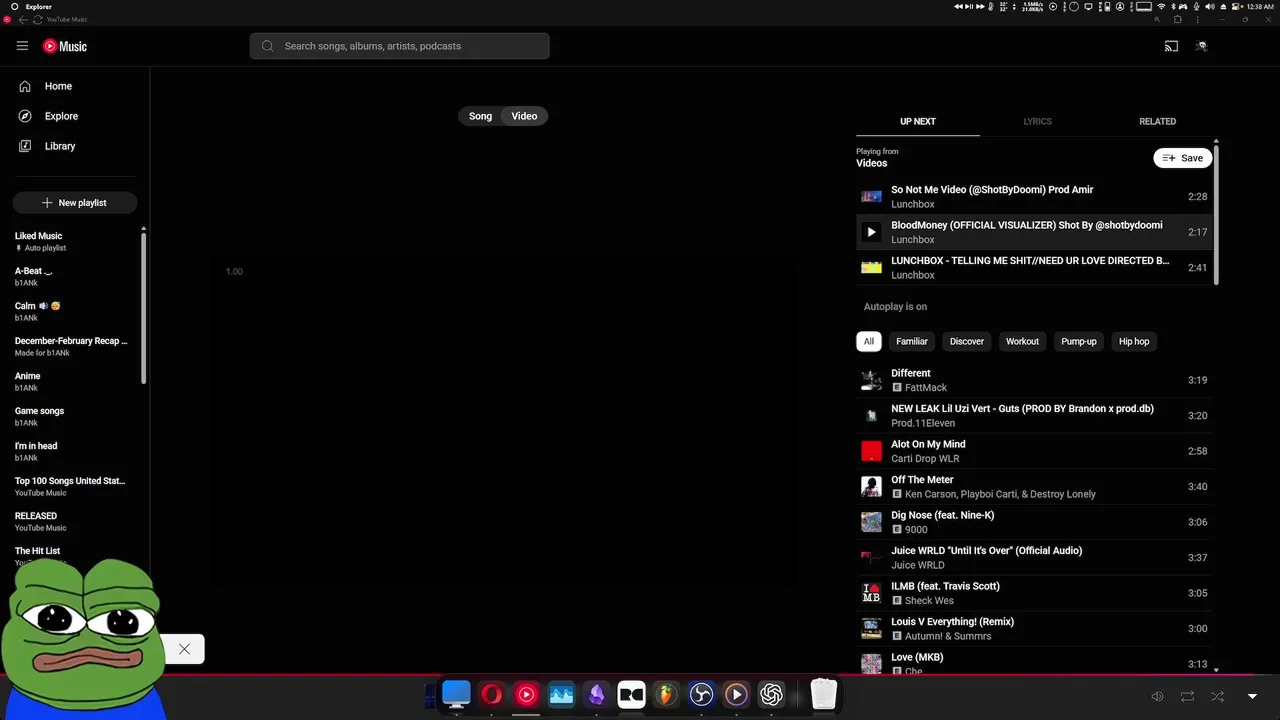Switch to the UP NEXT tab
This screenshot has height=720, width=1280.
918,121
